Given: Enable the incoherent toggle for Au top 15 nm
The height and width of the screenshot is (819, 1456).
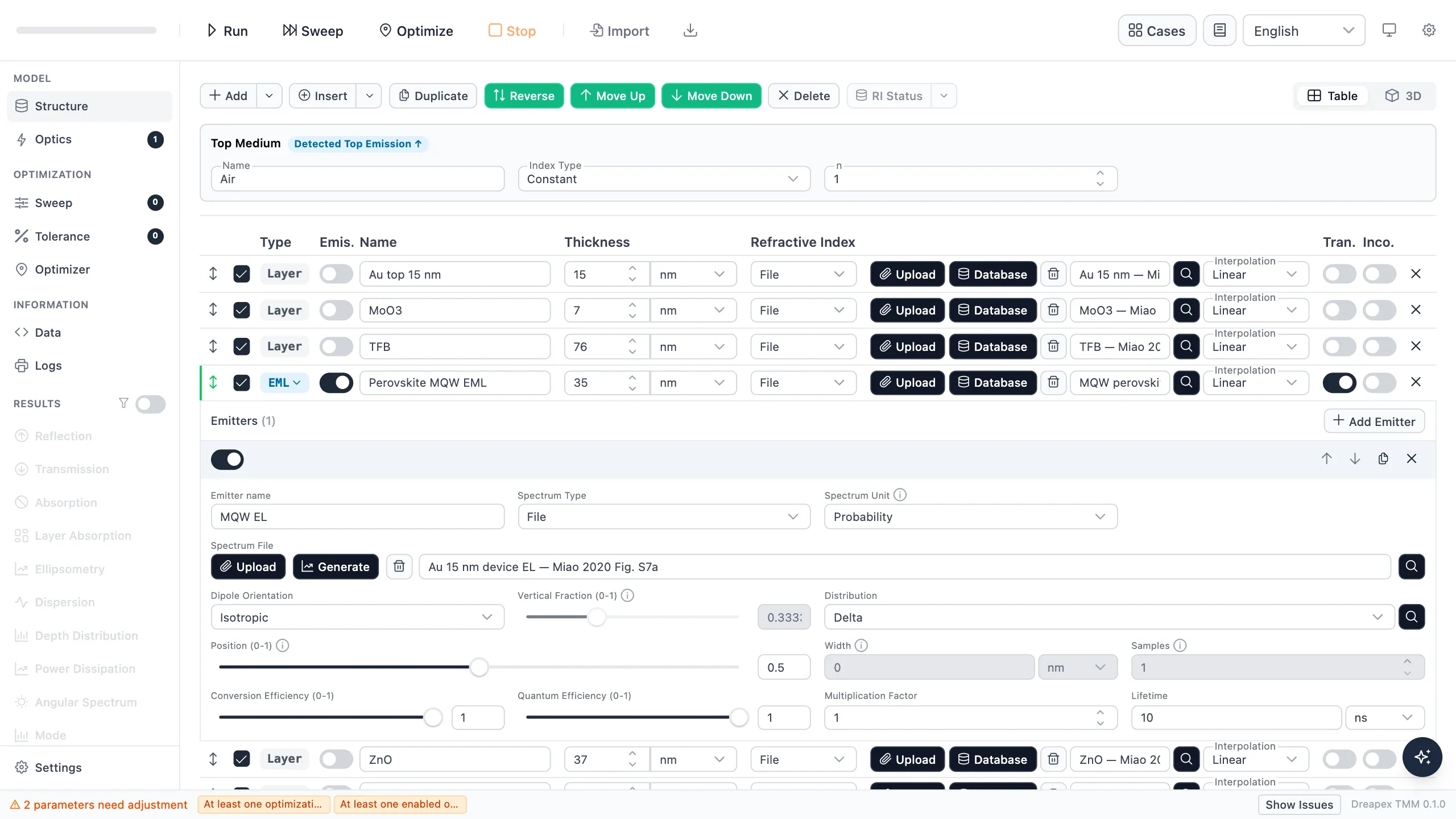Looking at the screenshot, I should point(1379,274).
